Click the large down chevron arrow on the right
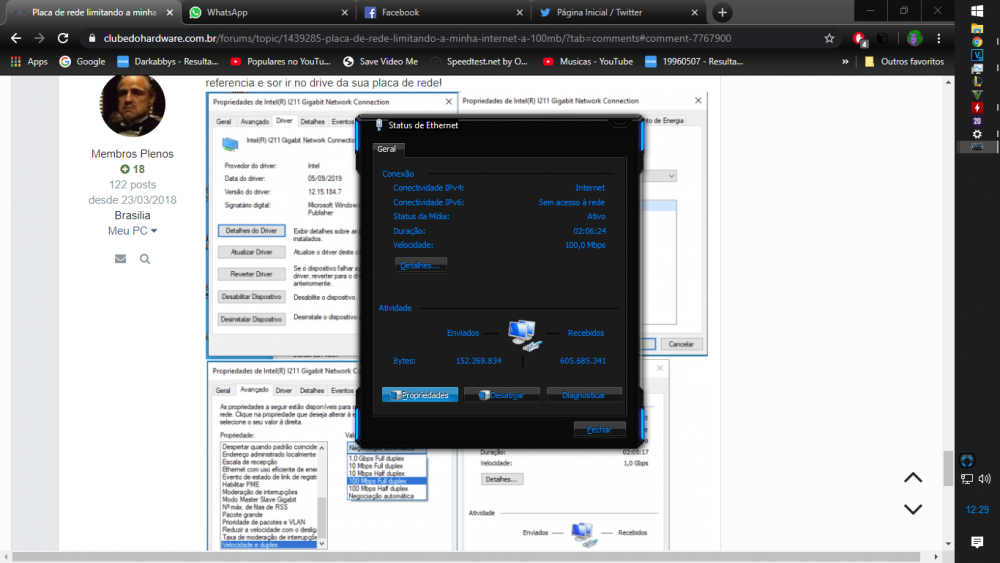Screen dimensions: 1000x563 pos(913,509)
